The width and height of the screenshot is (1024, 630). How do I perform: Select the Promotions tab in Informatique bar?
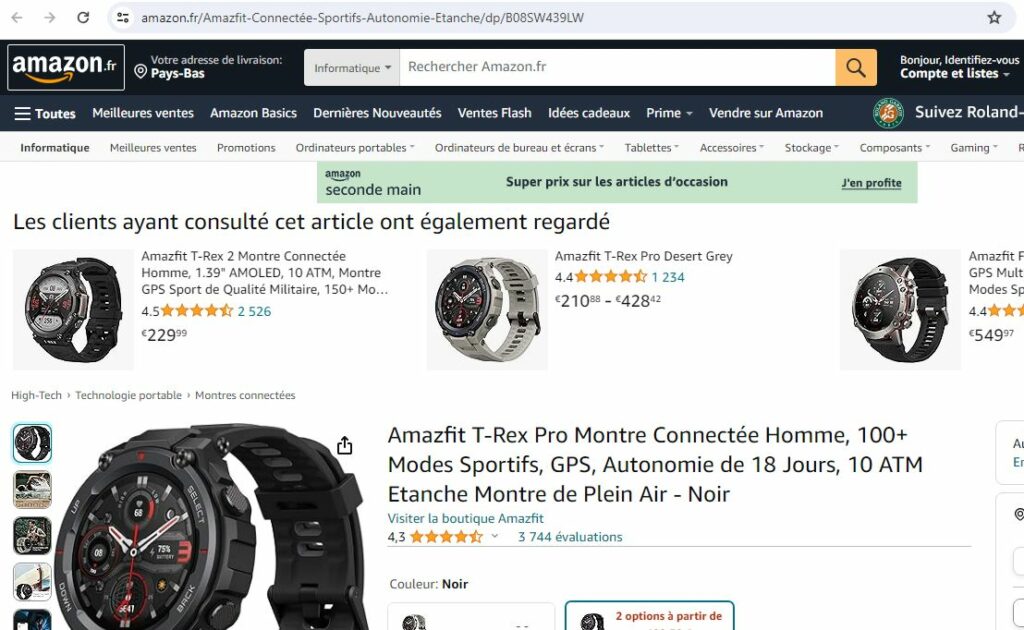(x=246, y=148)
